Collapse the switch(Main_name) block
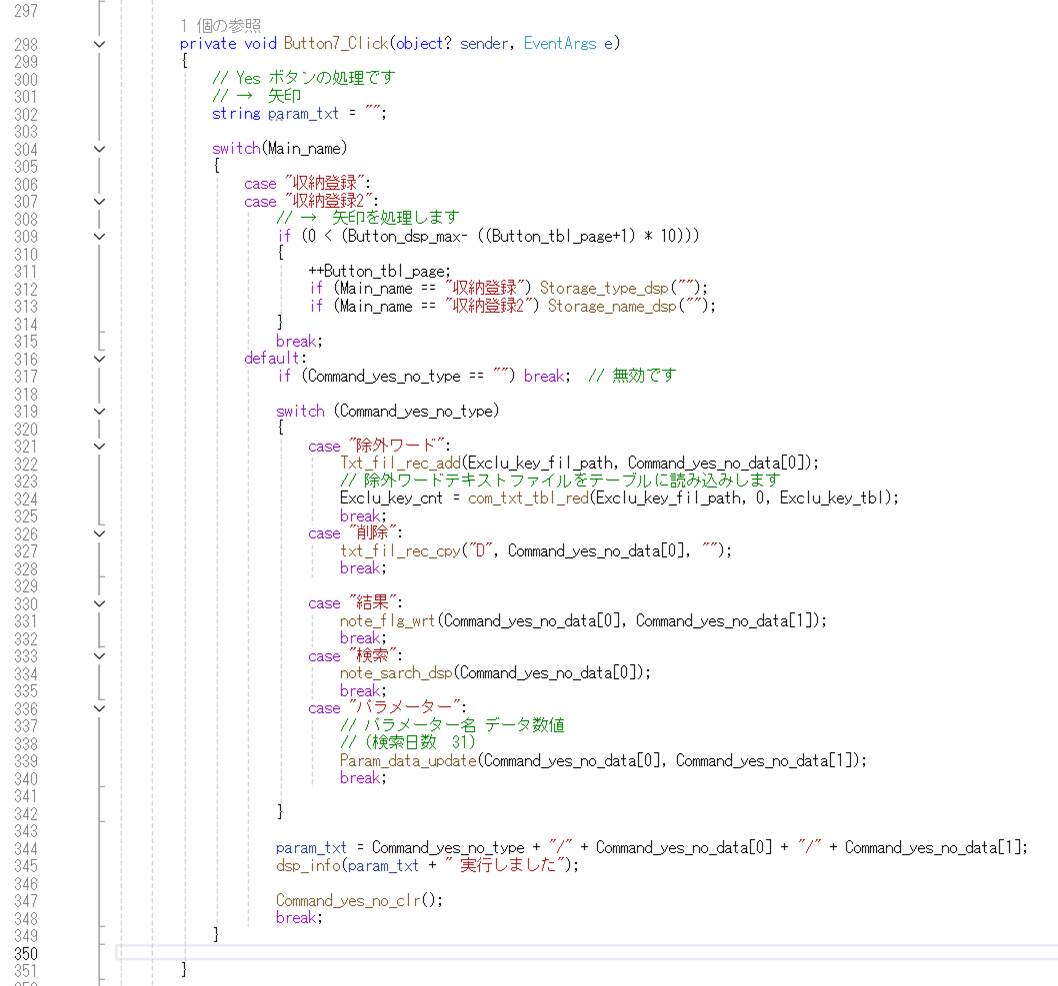Viewport: 1058px width, 986px height. [x=98, y=149]
